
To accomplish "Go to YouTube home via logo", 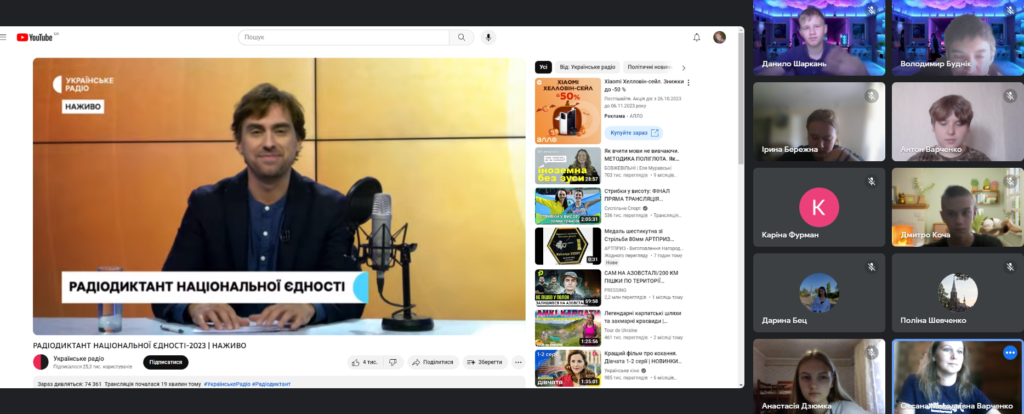I will point(35,37).
